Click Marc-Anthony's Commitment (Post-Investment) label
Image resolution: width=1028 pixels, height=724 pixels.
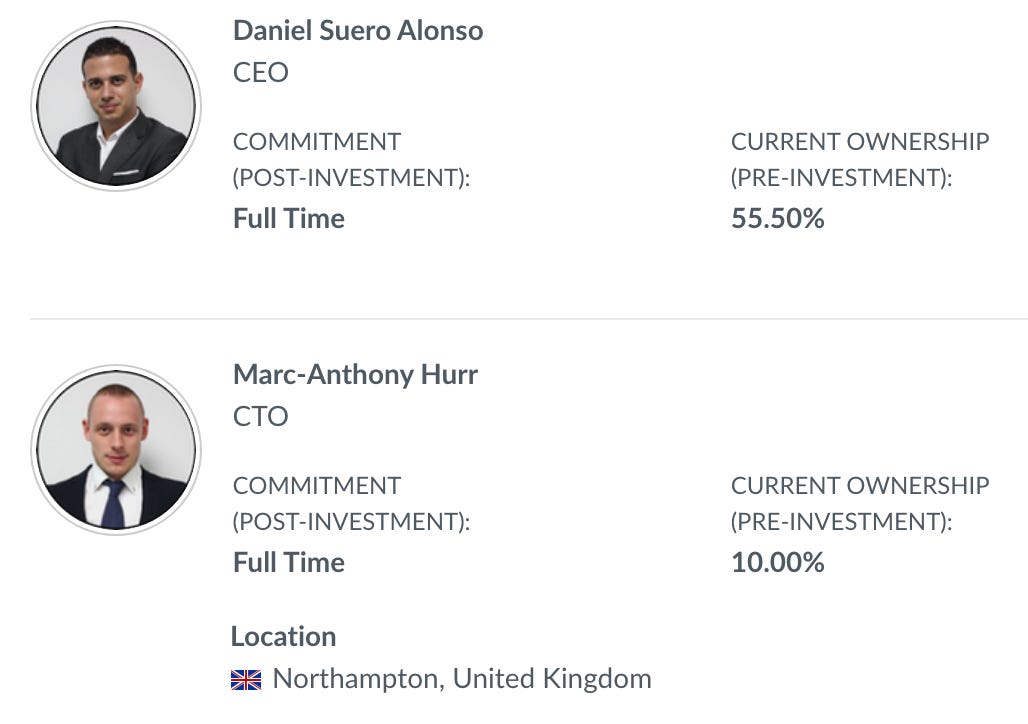click(x=351, y=504)
